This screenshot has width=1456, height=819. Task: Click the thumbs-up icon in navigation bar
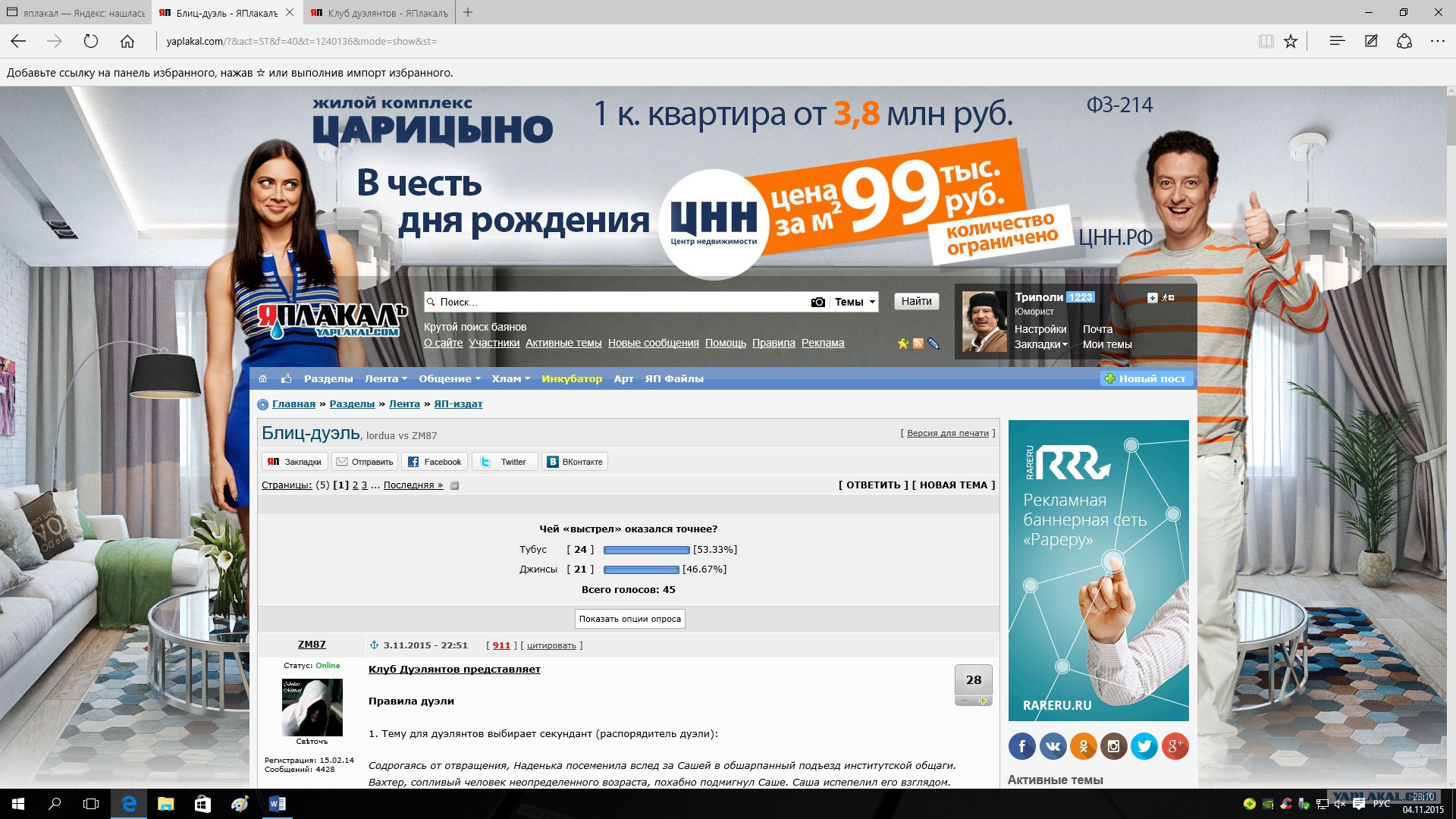[x=286, y=379]
